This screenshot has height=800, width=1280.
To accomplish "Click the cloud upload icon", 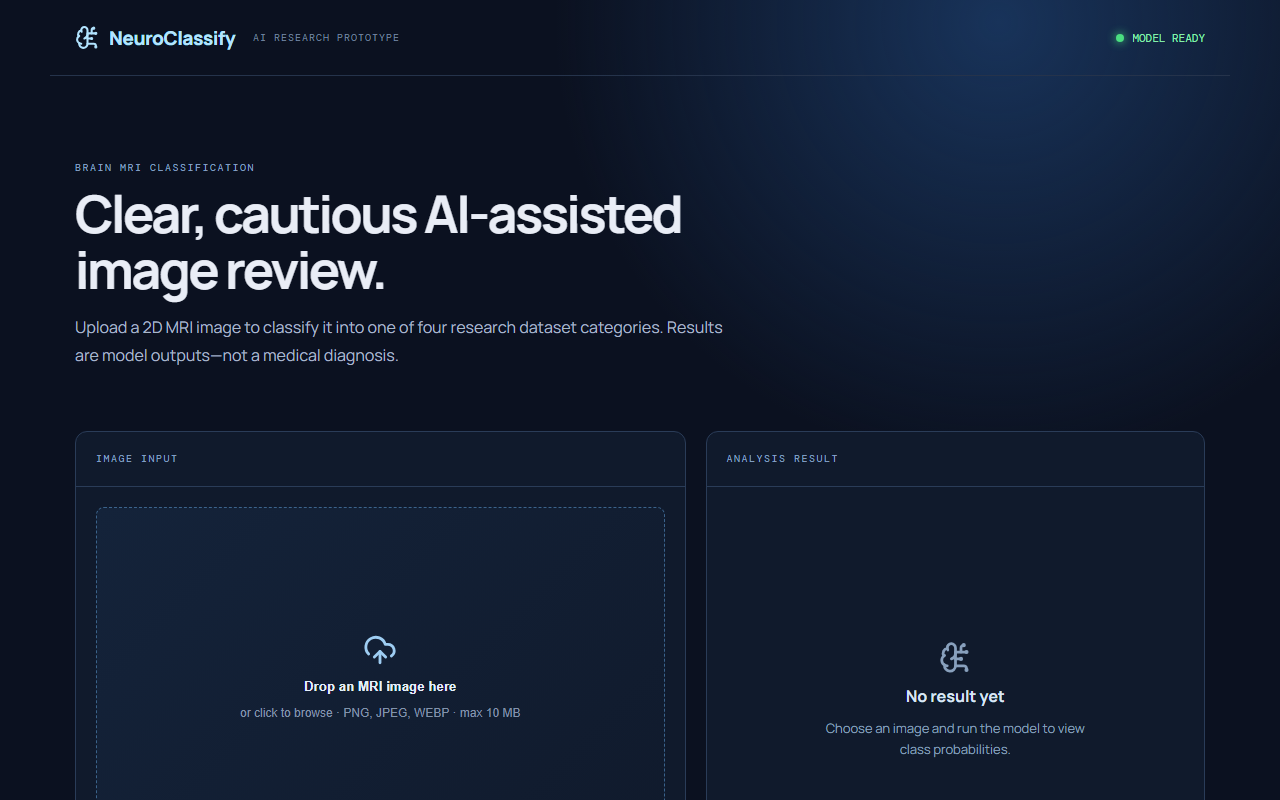I will tap(380, 650).
